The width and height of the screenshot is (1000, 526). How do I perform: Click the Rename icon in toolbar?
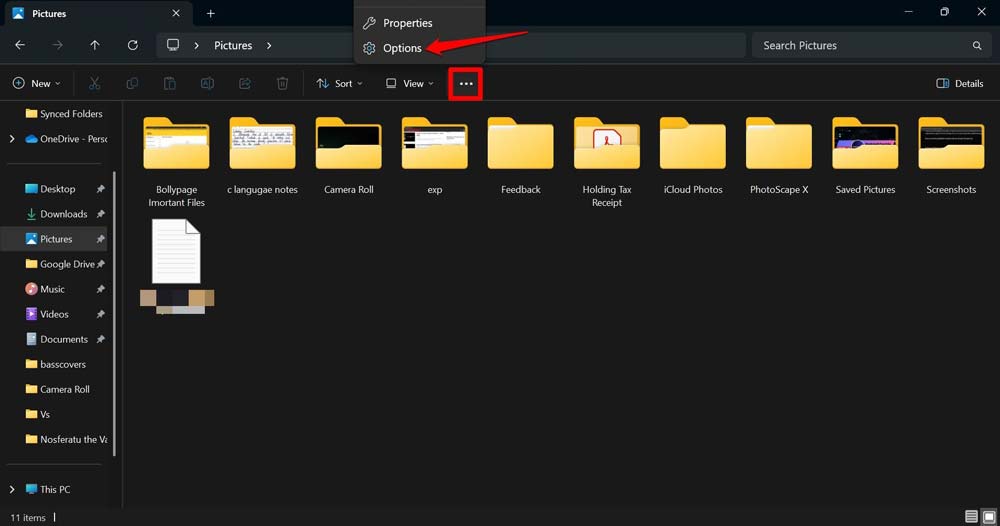point(207,84)
